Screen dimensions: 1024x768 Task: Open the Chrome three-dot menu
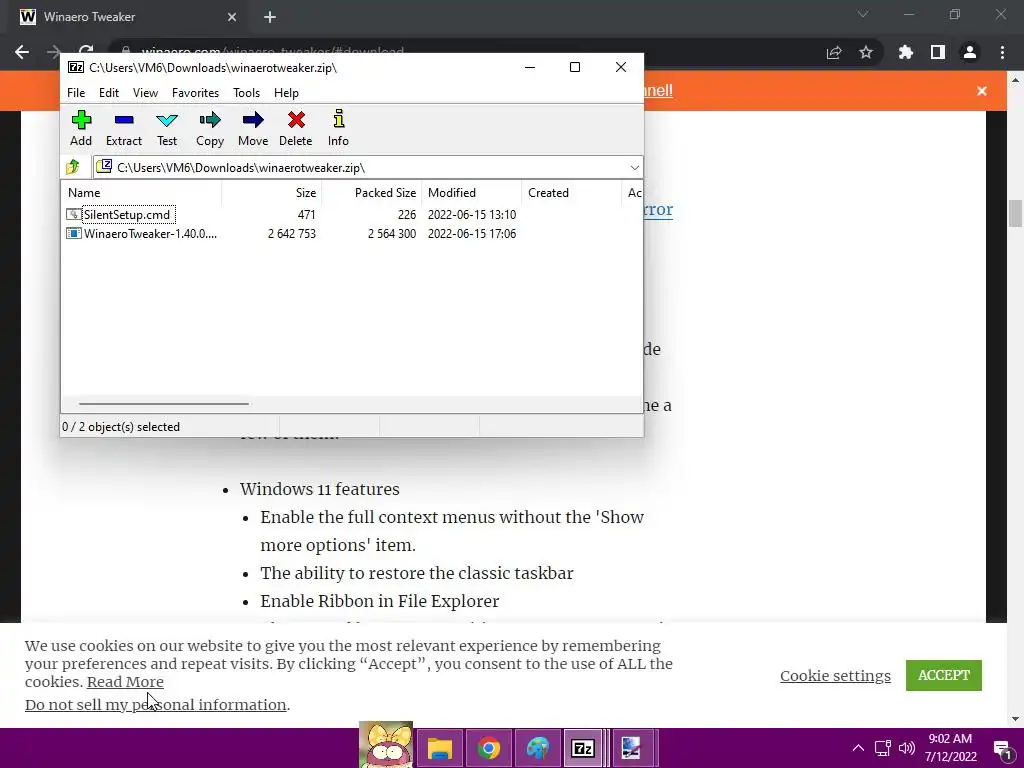click(1002, 52)
